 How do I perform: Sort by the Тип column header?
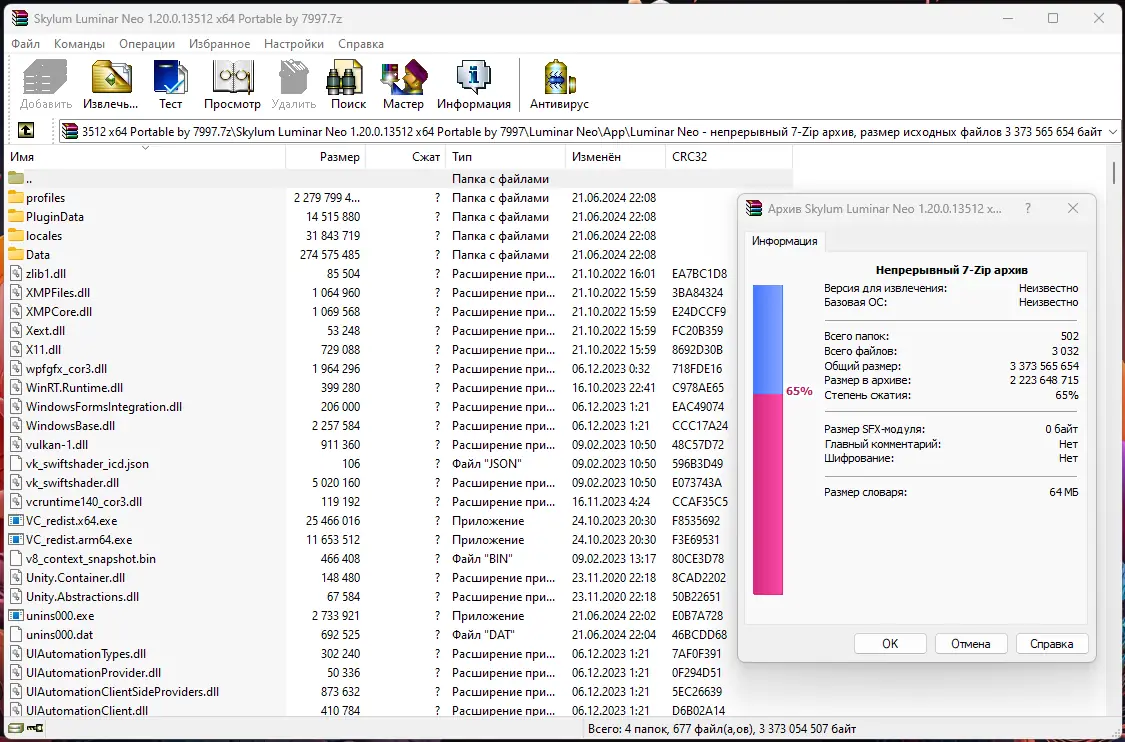coord(505,156)
